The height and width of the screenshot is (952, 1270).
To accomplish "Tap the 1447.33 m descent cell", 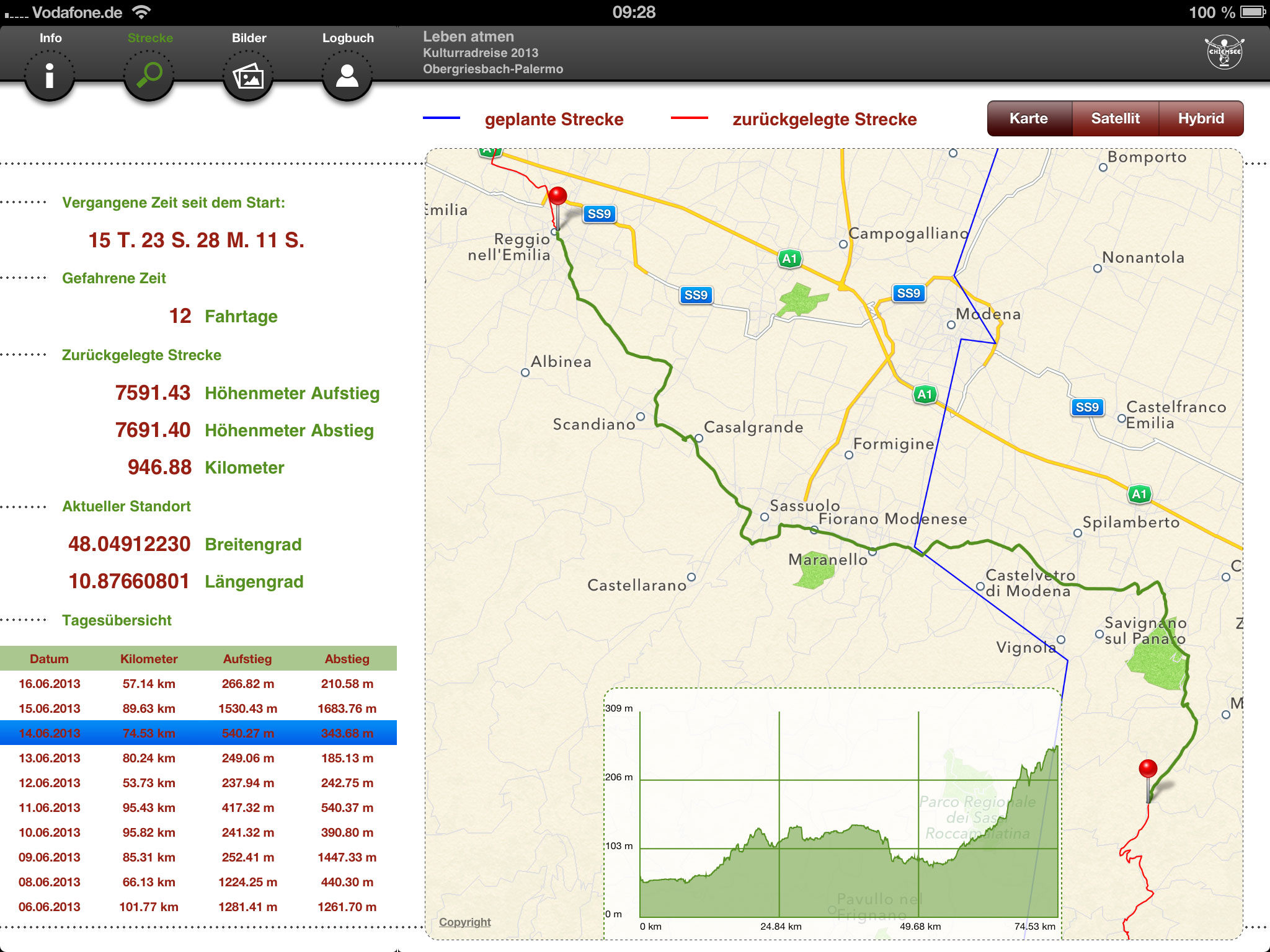I will click(347, 857).
